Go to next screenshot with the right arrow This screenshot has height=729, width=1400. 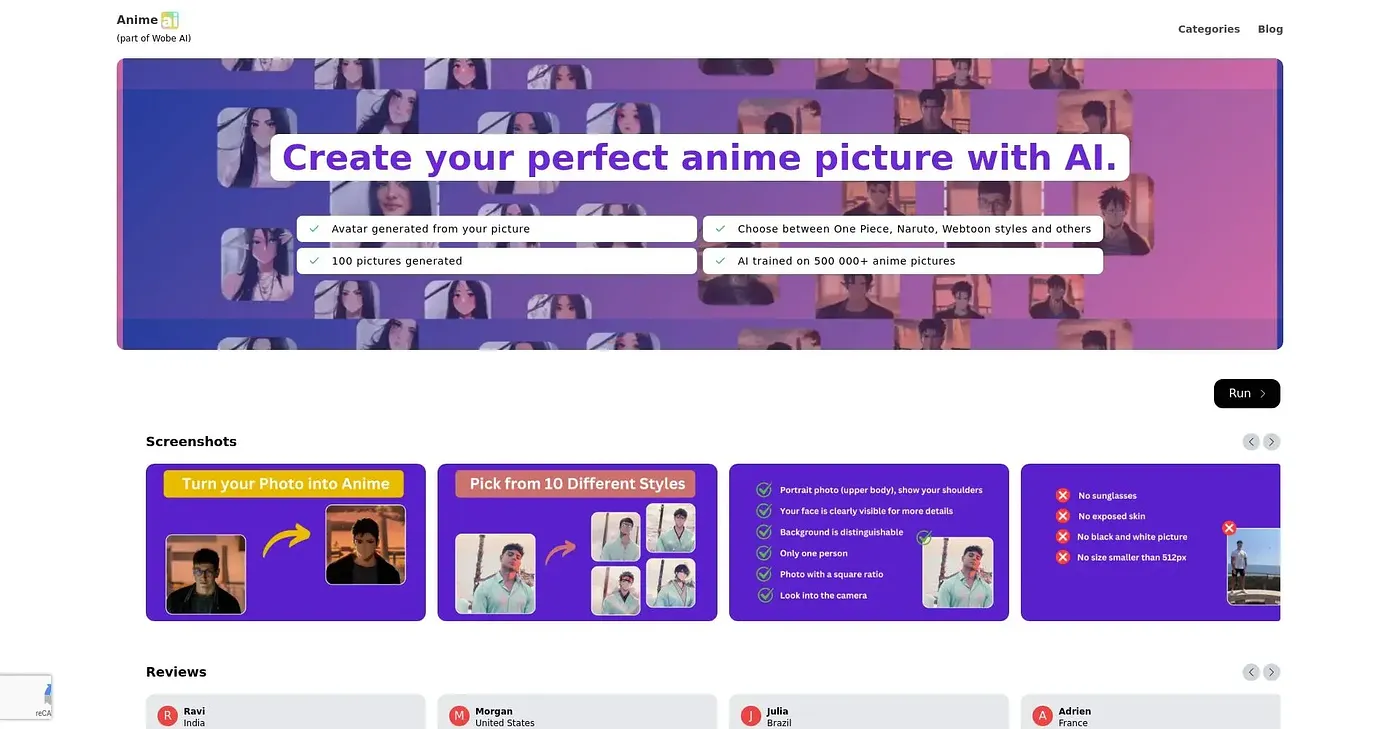click(x=1271, y=442)
